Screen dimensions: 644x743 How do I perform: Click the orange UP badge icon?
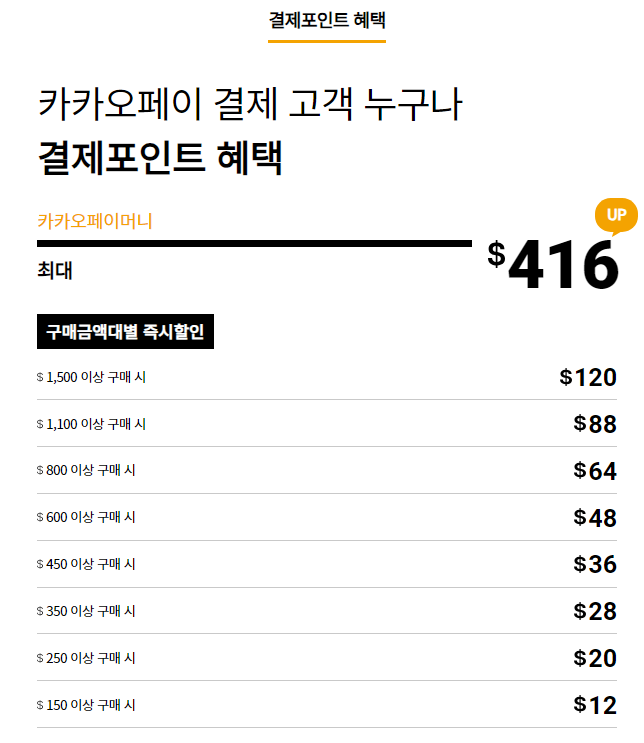pos(616,215)
